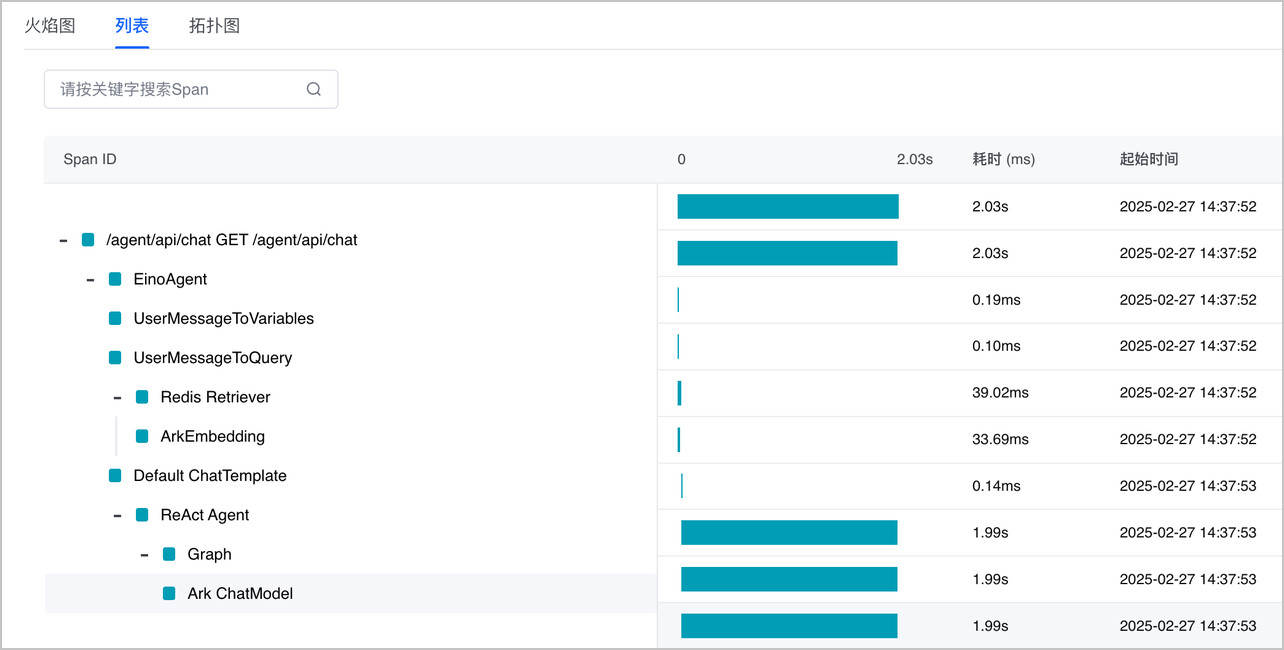
Task: Click the teal square icon beside EinoAgent
Action: (115, 279)
